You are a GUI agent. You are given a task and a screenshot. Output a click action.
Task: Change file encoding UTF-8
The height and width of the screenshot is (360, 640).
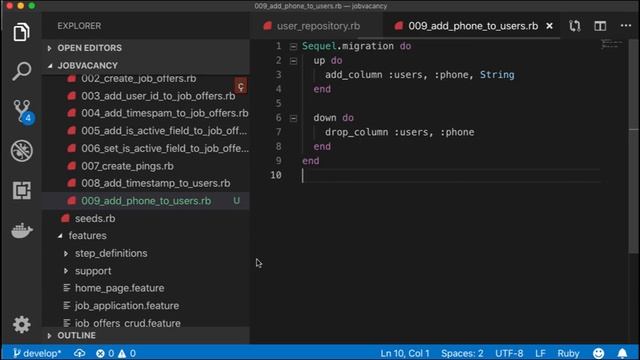click(509, 353)
